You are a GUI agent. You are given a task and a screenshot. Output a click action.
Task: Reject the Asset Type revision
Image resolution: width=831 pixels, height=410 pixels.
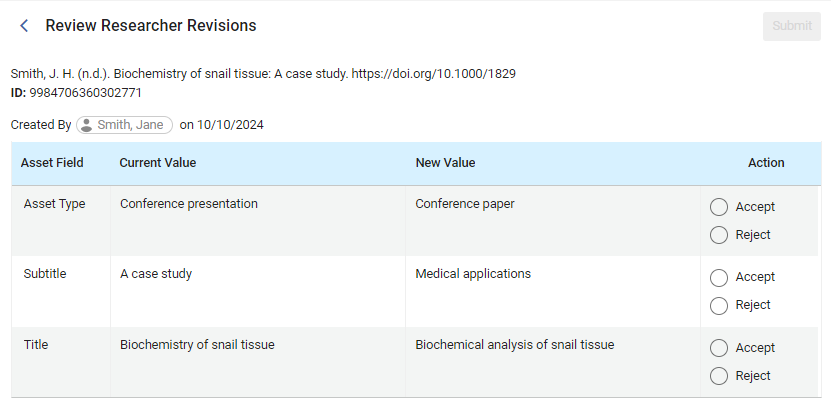coord(718,235)
